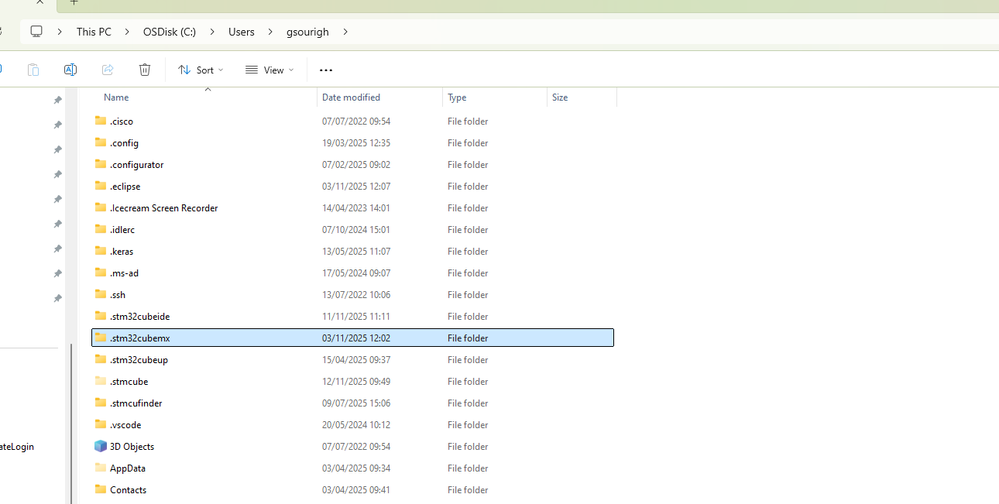Viewport: 999px width, 504px height.
Task: Select the 3D Objects cube icon
Action: pyautogui.click(x=100, y=446)
